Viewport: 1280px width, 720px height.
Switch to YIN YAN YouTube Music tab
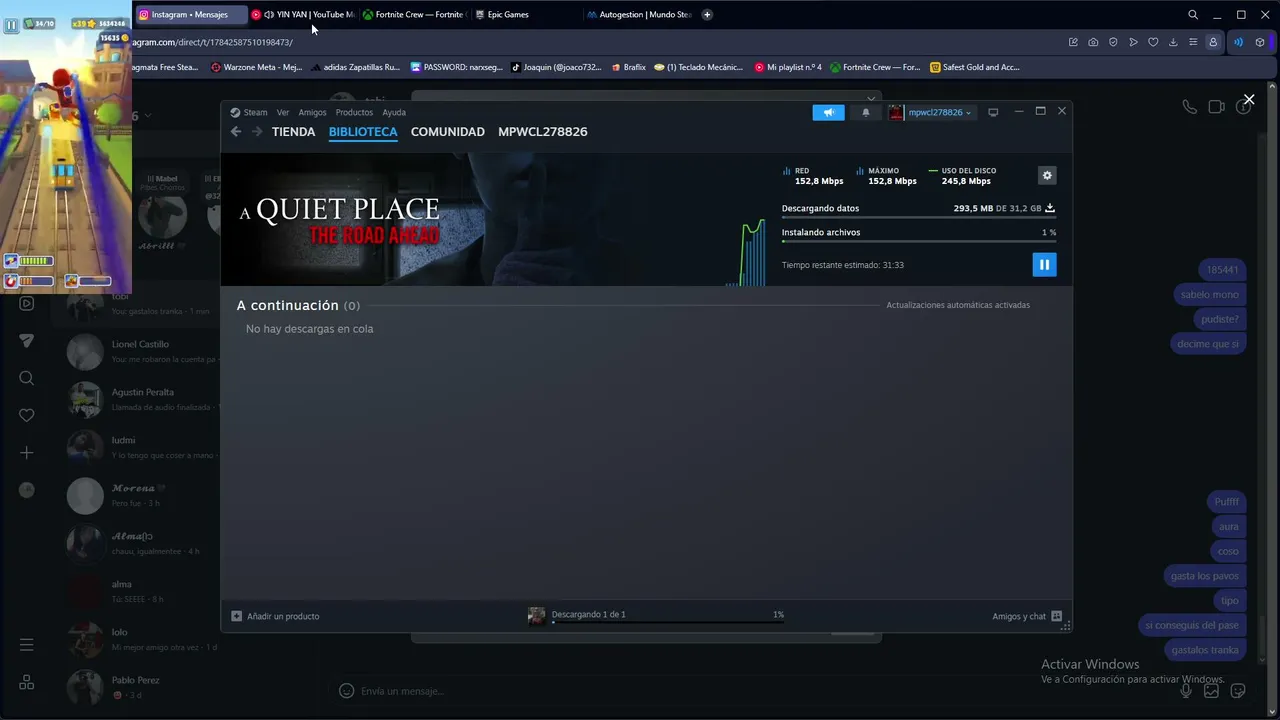pos(302,15)
